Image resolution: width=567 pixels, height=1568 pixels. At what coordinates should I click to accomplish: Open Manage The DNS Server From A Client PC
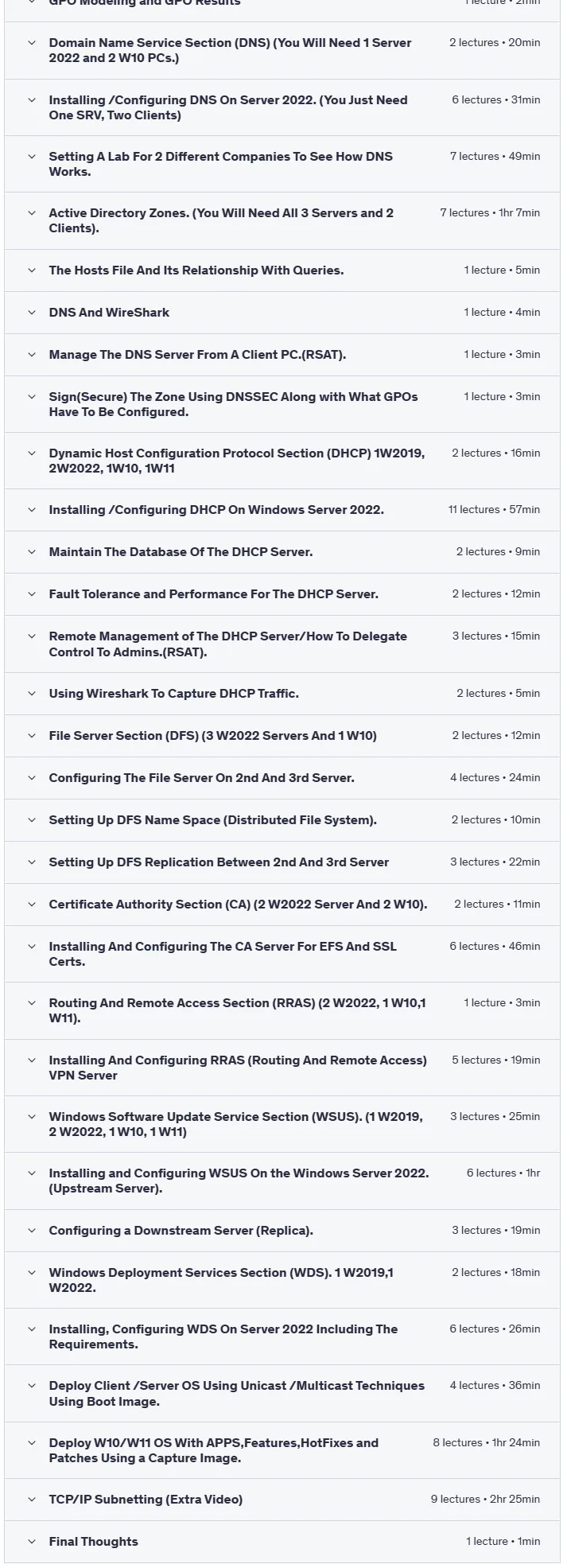[282, 355]
